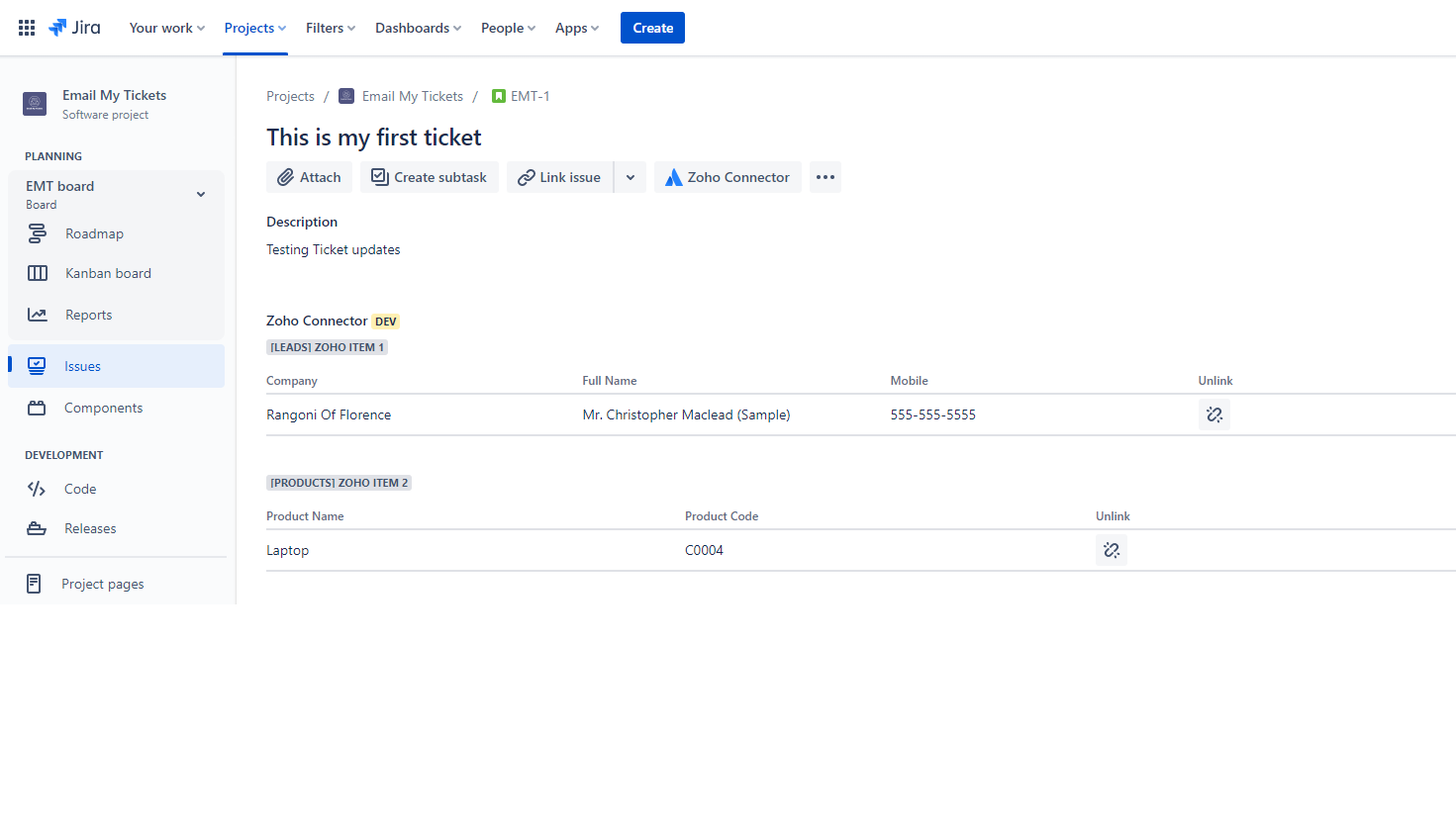Open the app switcher grid icon
This screenshot has width=1456, height=828.
(27, 28)
